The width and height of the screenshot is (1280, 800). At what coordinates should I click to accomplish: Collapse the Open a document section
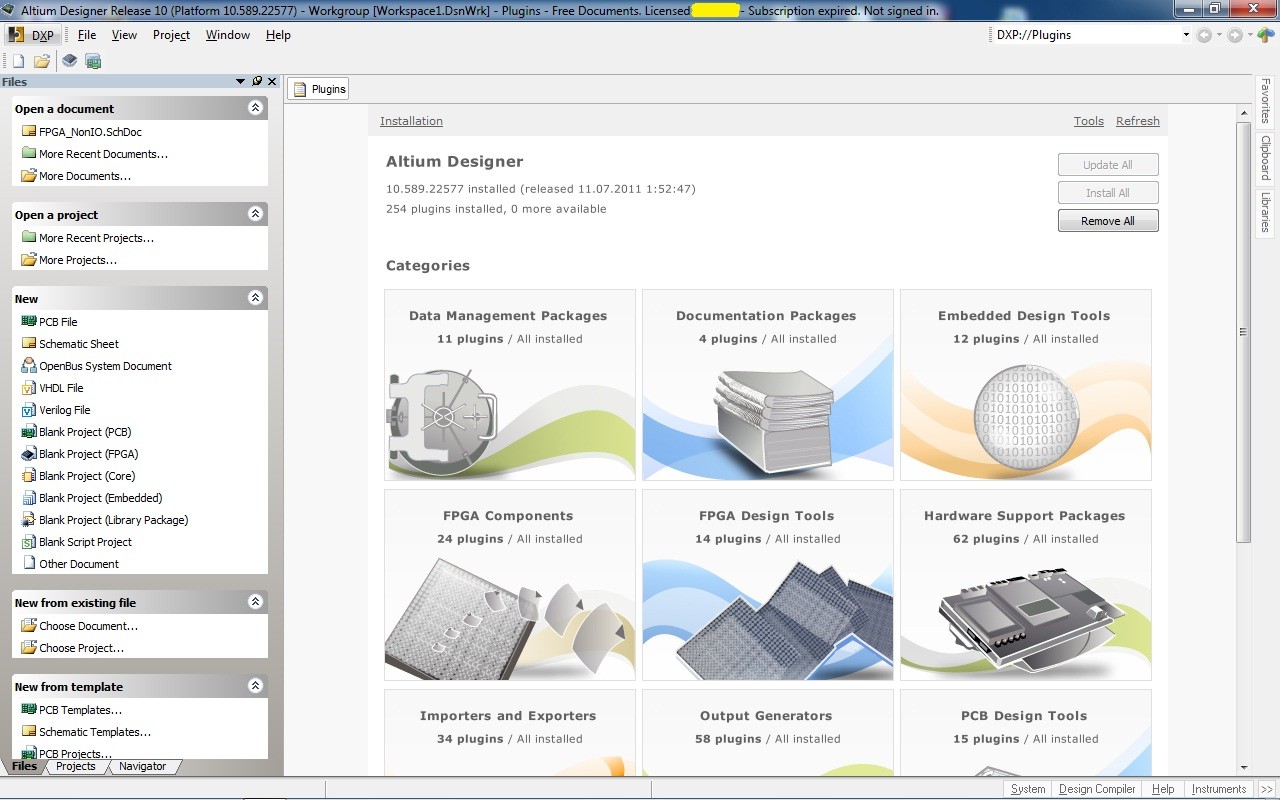click(x=255, y=108)
